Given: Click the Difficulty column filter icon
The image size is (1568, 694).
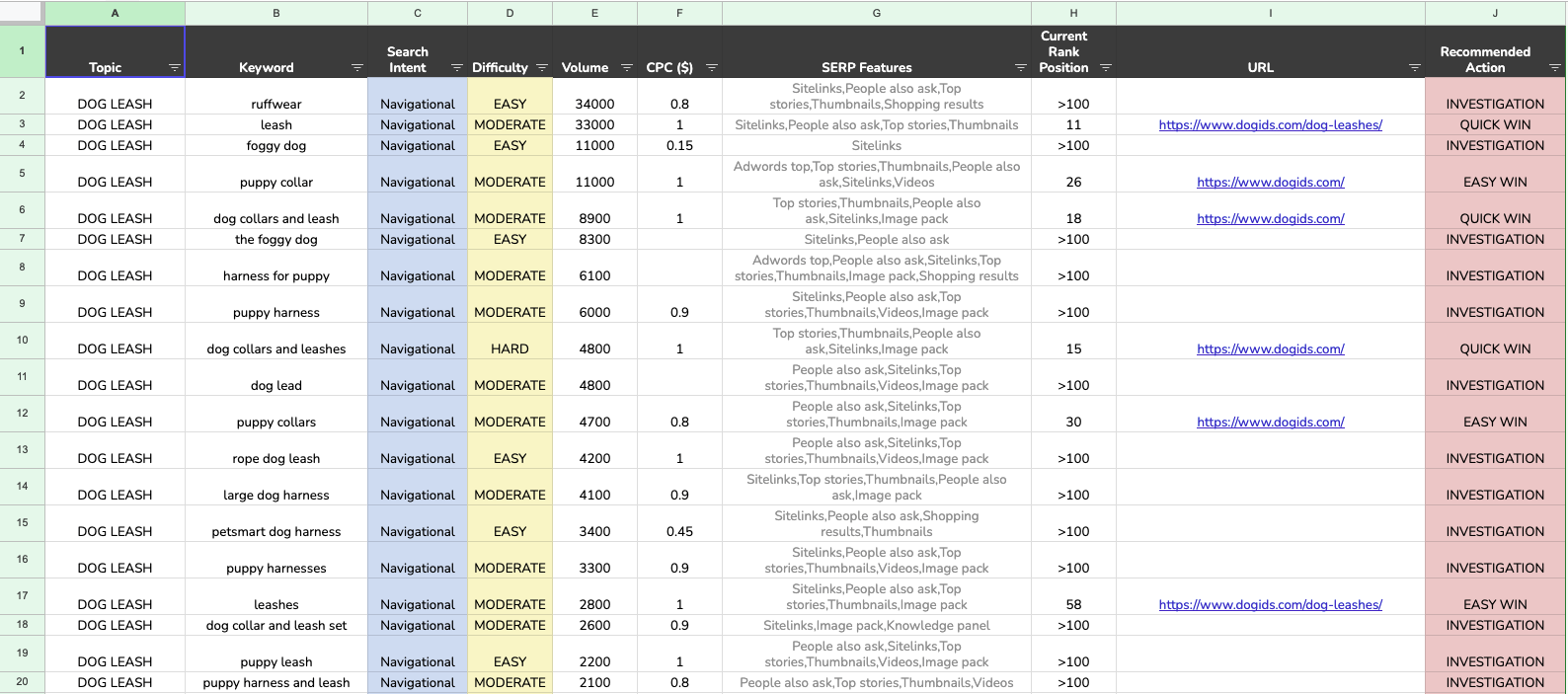Looking at the screenshot, I should (542, 68).
